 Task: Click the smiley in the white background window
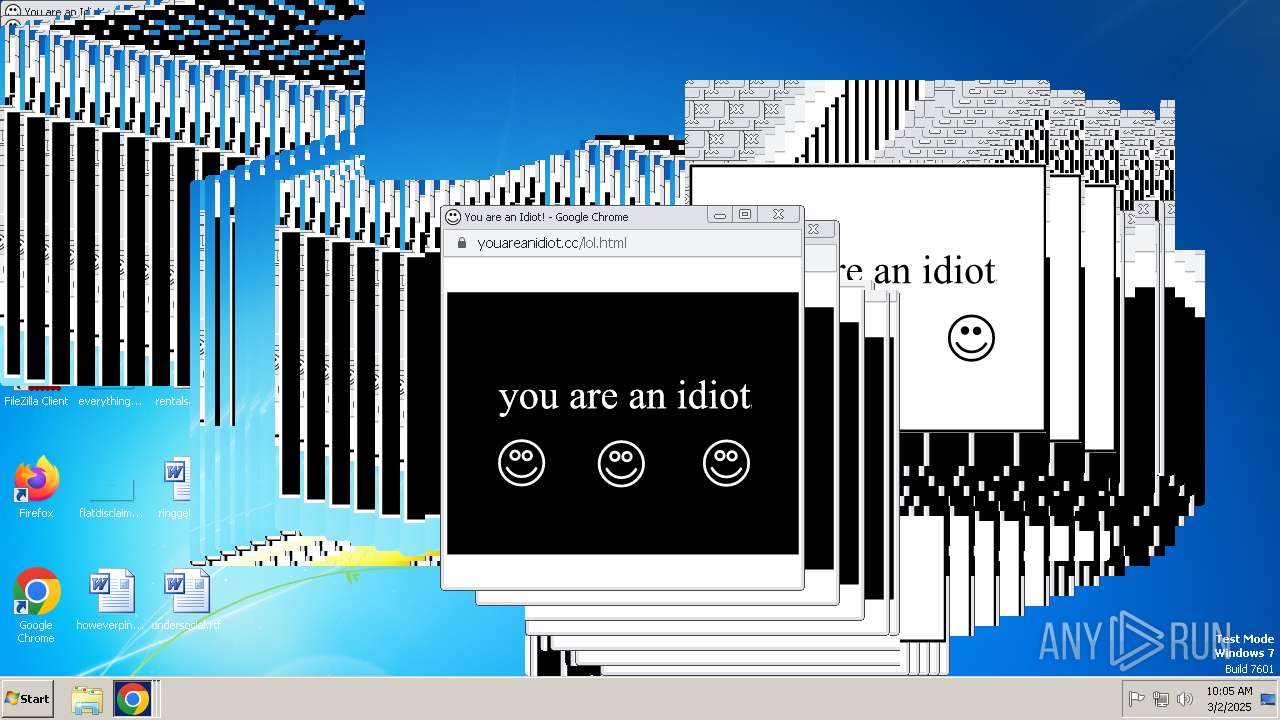coord(971,338)
